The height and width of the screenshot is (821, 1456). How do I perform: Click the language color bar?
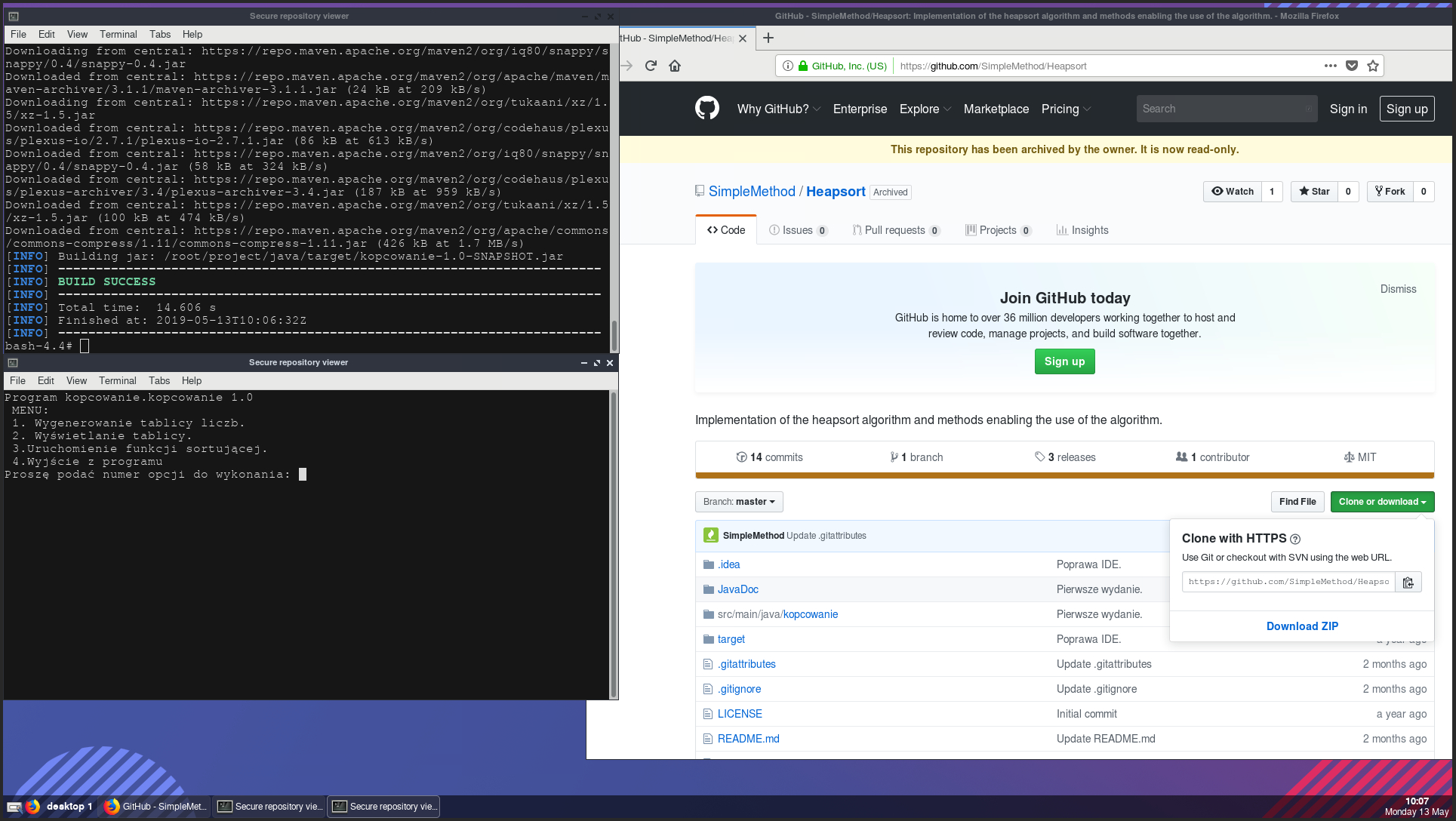[1064, 475]
